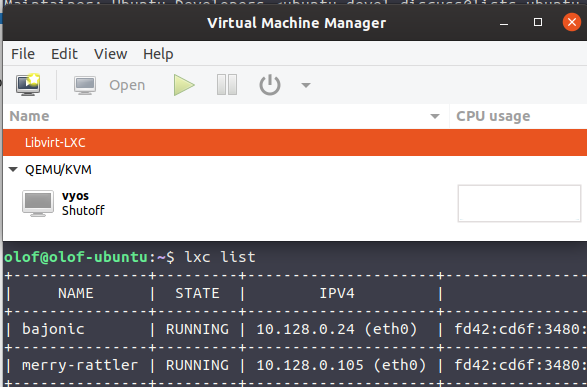
Task: Pause the virtual machine
Action: point(227,85)
